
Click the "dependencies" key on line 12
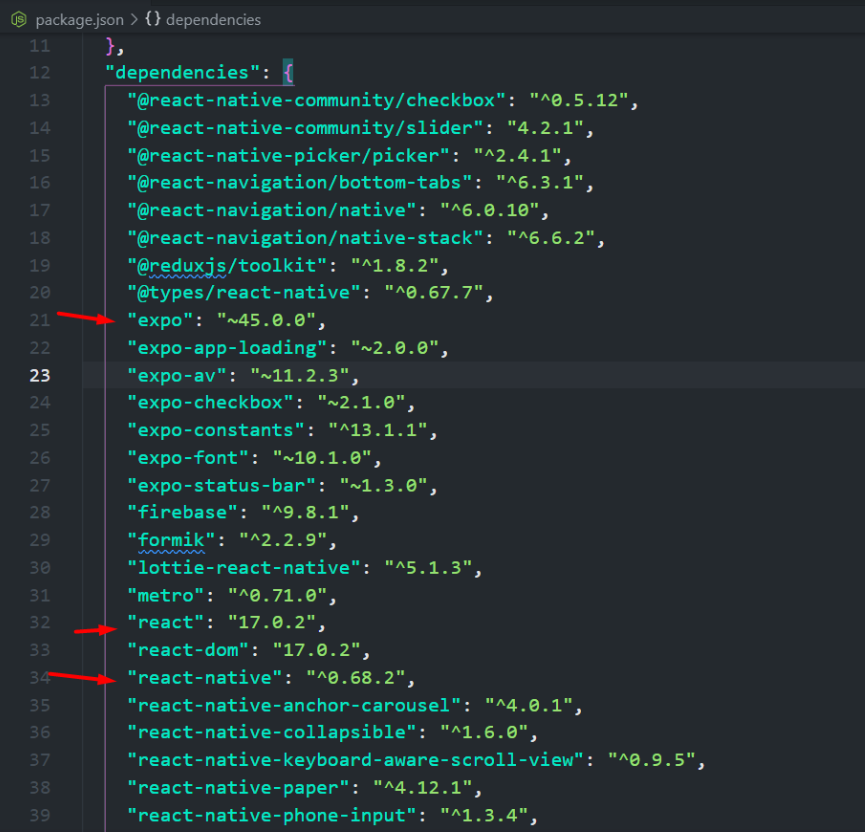click(x=182, y=72)
